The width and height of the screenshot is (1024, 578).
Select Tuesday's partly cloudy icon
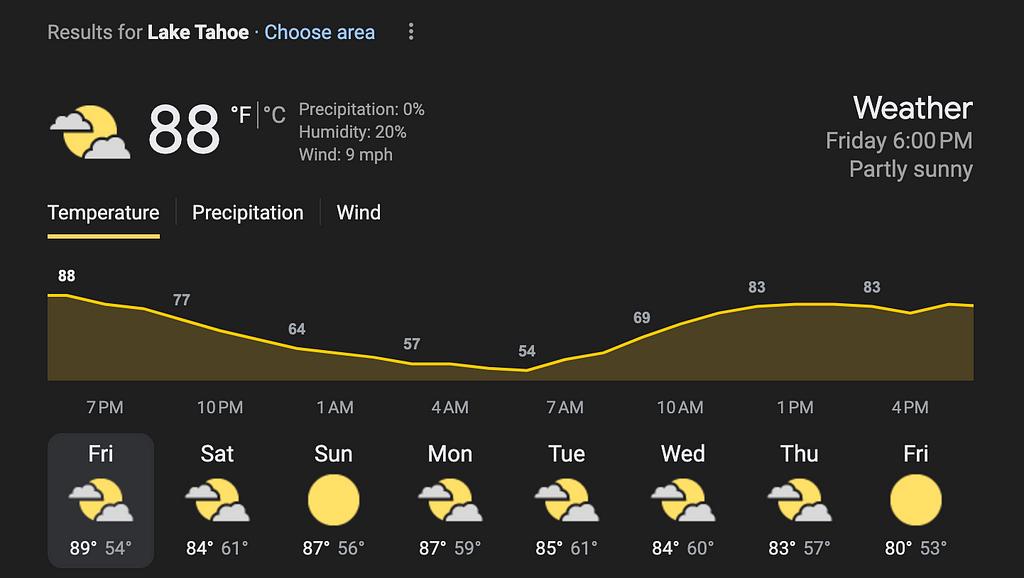pos(566,500)
